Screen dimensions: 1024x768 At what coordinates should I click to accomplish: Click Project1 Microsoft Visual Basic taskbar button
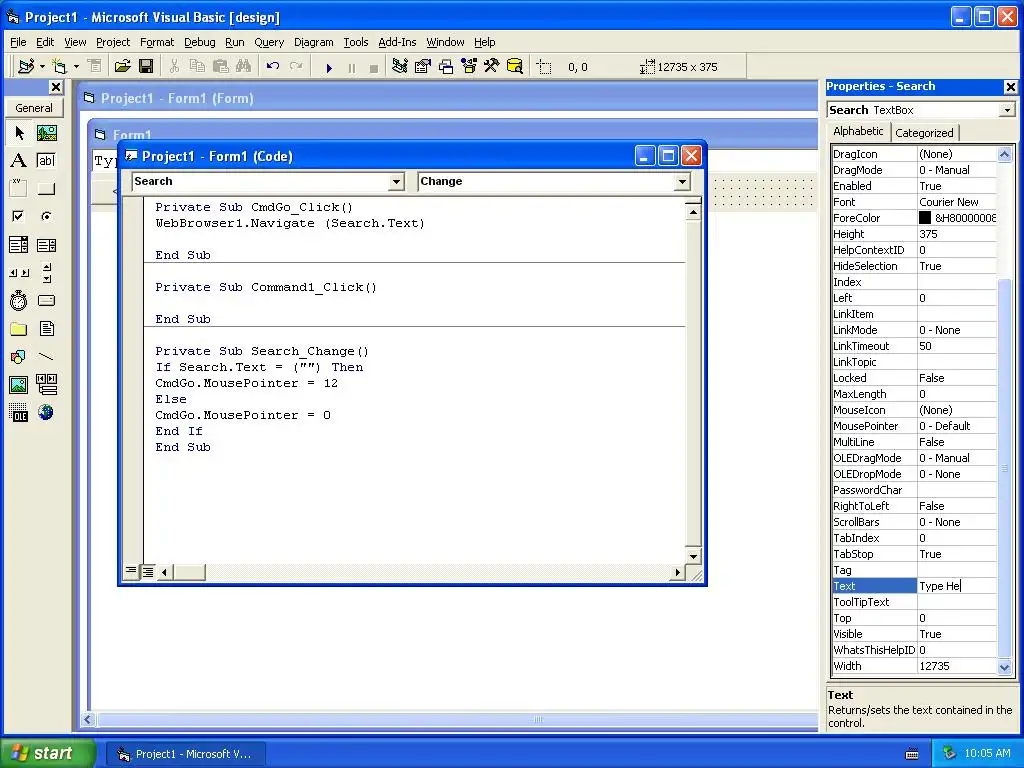(186, 754)
